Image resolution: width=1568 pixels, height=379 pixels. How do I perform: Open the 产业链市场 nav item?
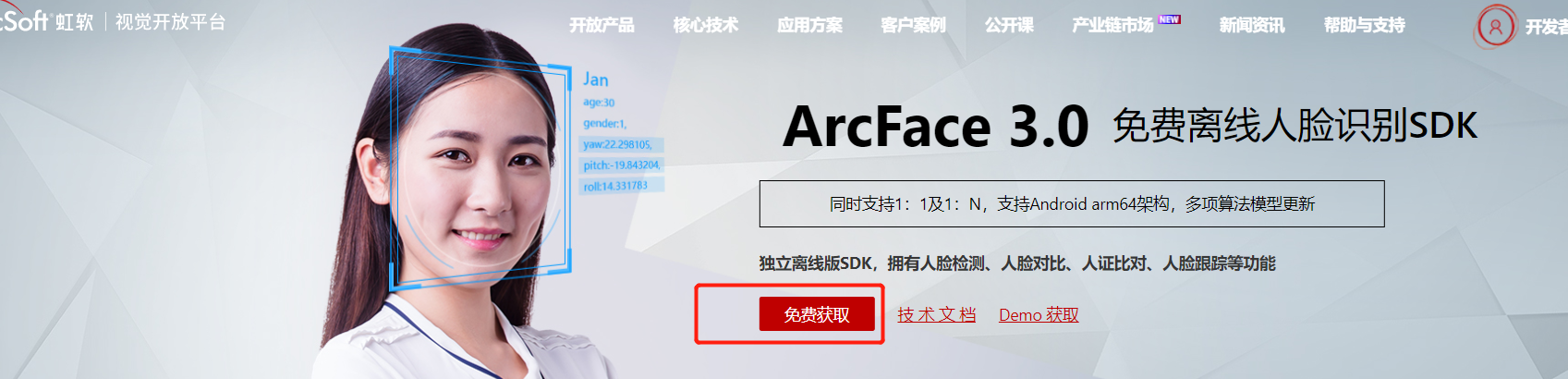[1113, 25]
